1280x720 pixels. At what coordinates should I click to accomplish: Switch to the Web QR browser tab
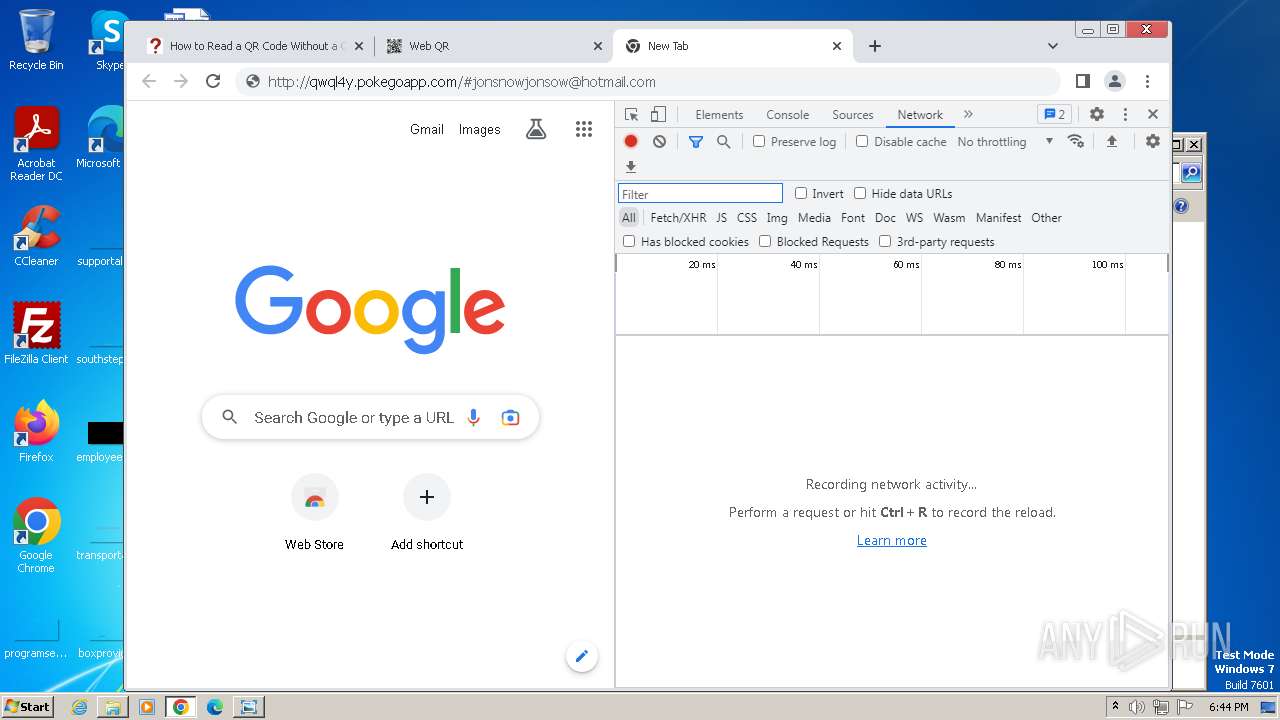tap(492, 46)
